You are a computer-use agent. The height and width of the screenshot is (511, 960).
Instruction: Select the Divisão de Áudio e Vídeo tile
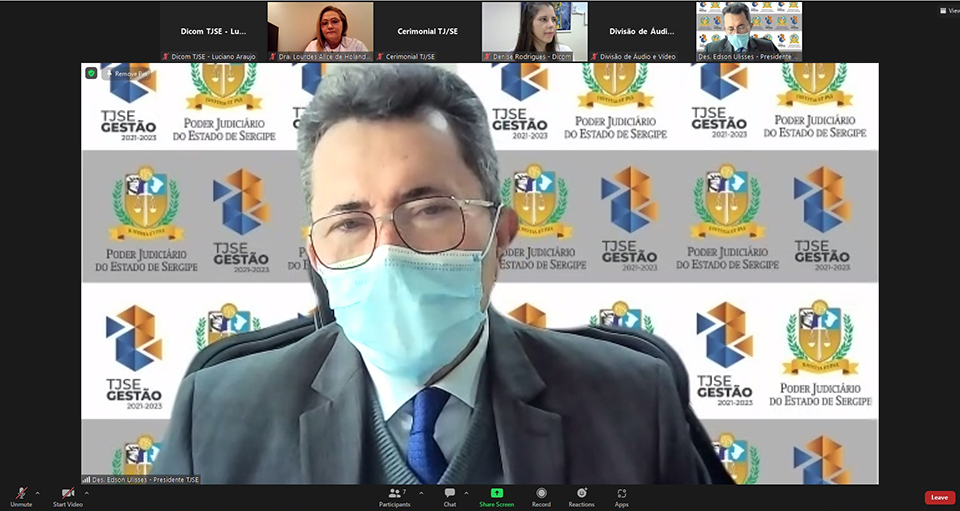[641, 31]
